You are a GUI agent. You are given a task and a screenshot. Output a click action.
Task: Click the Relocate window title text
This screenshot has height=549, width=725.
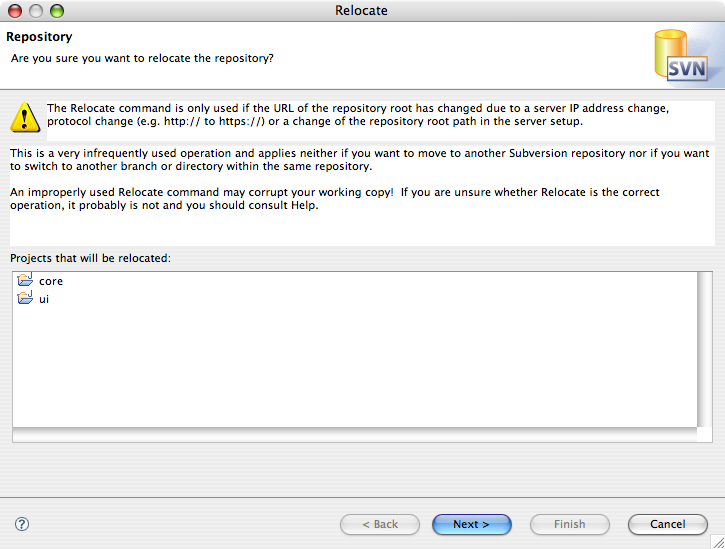(361, 11)
